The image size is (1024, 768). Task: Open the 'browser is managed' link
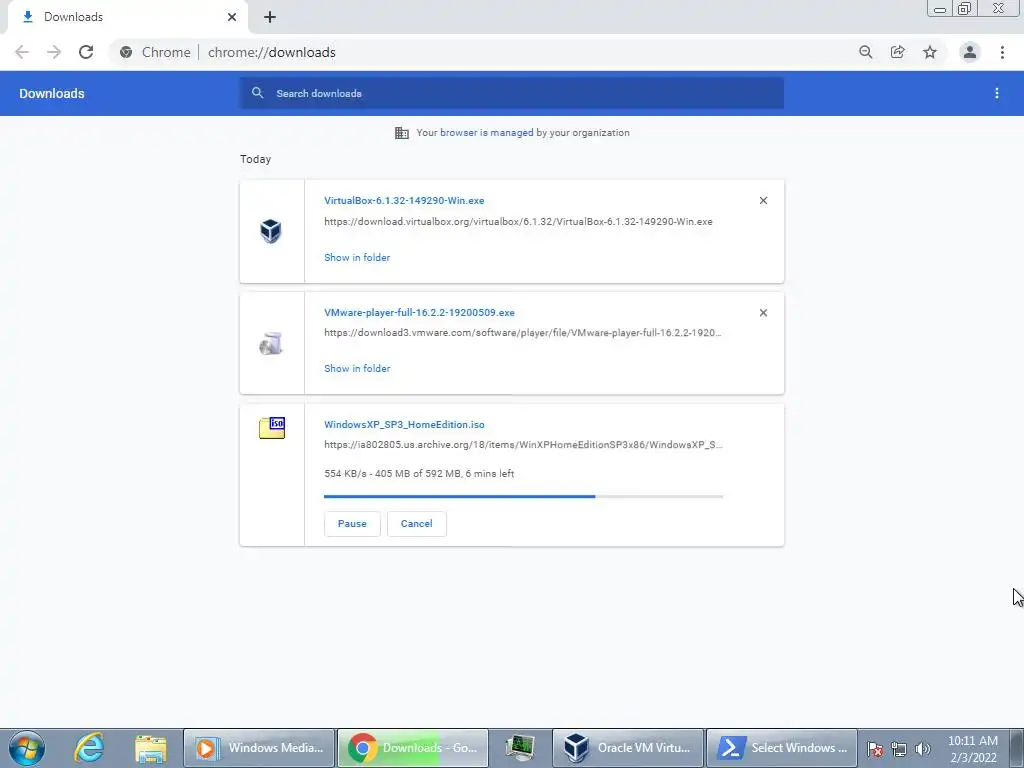[x=487, y=133]
